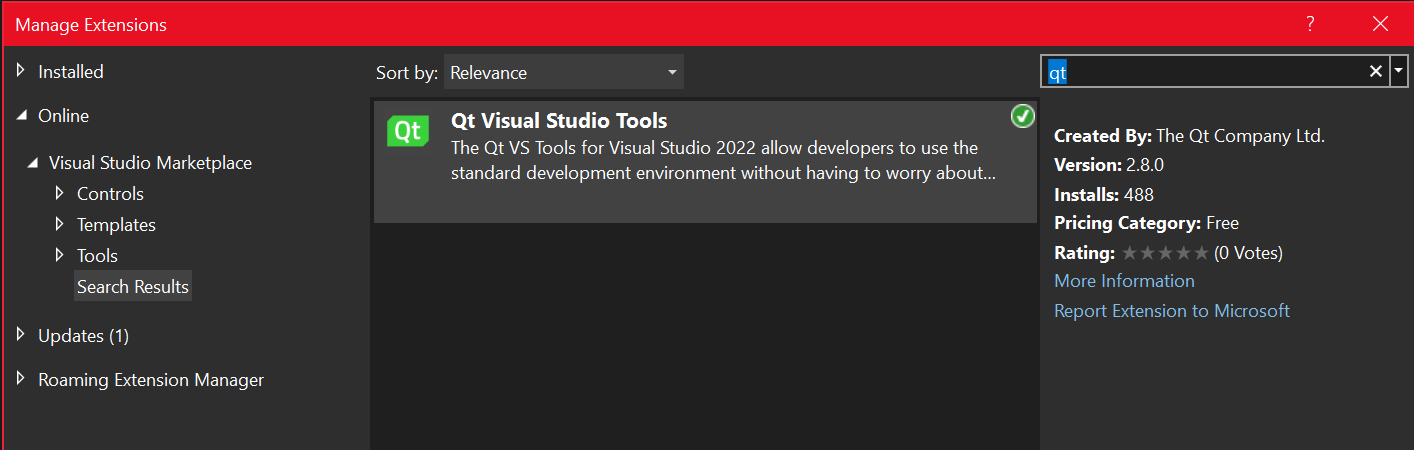Click the green installed checkmark badge
The image size is (1414, 450).
(x=1022, y=117)
